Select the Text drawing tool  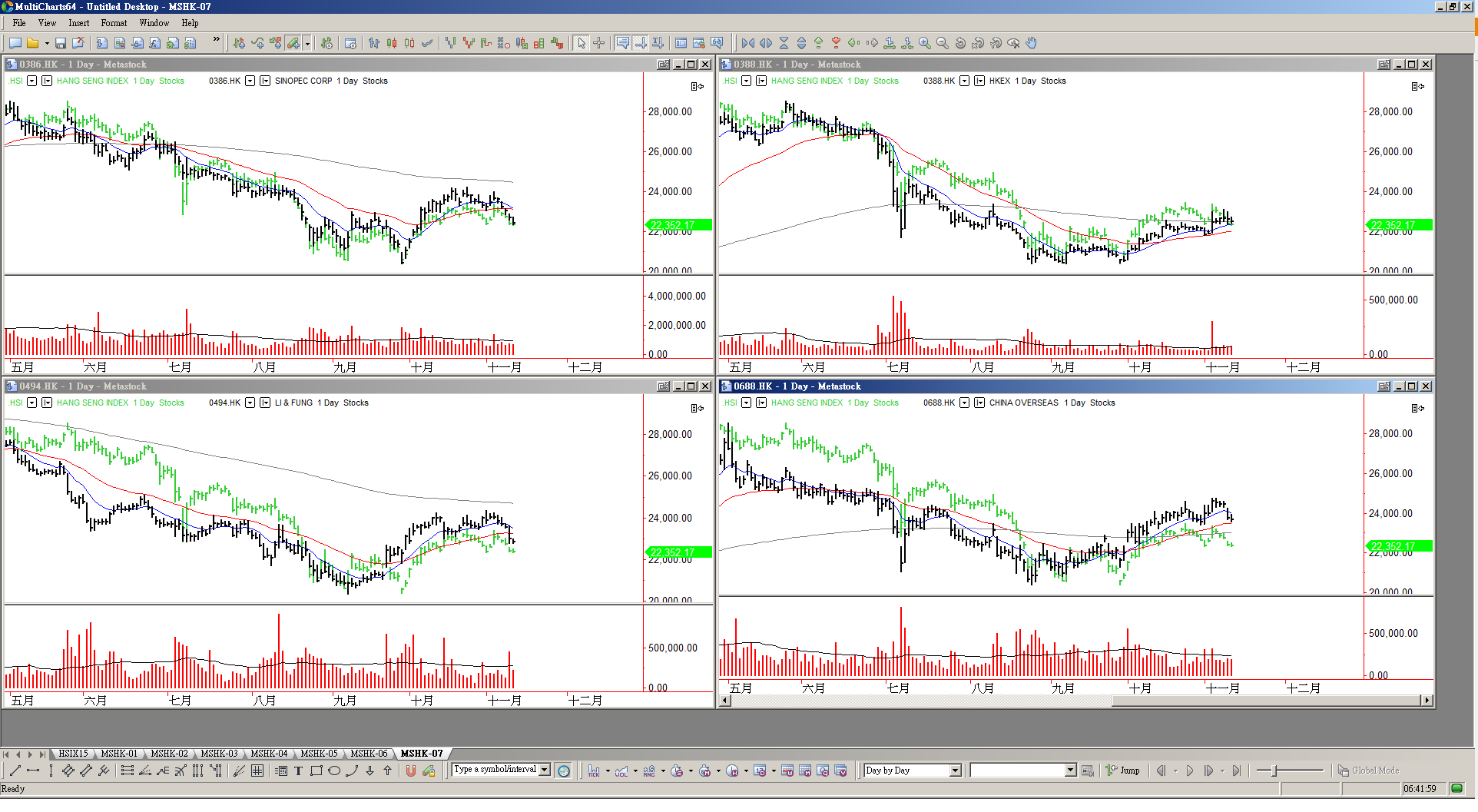(x=299, y=771)
